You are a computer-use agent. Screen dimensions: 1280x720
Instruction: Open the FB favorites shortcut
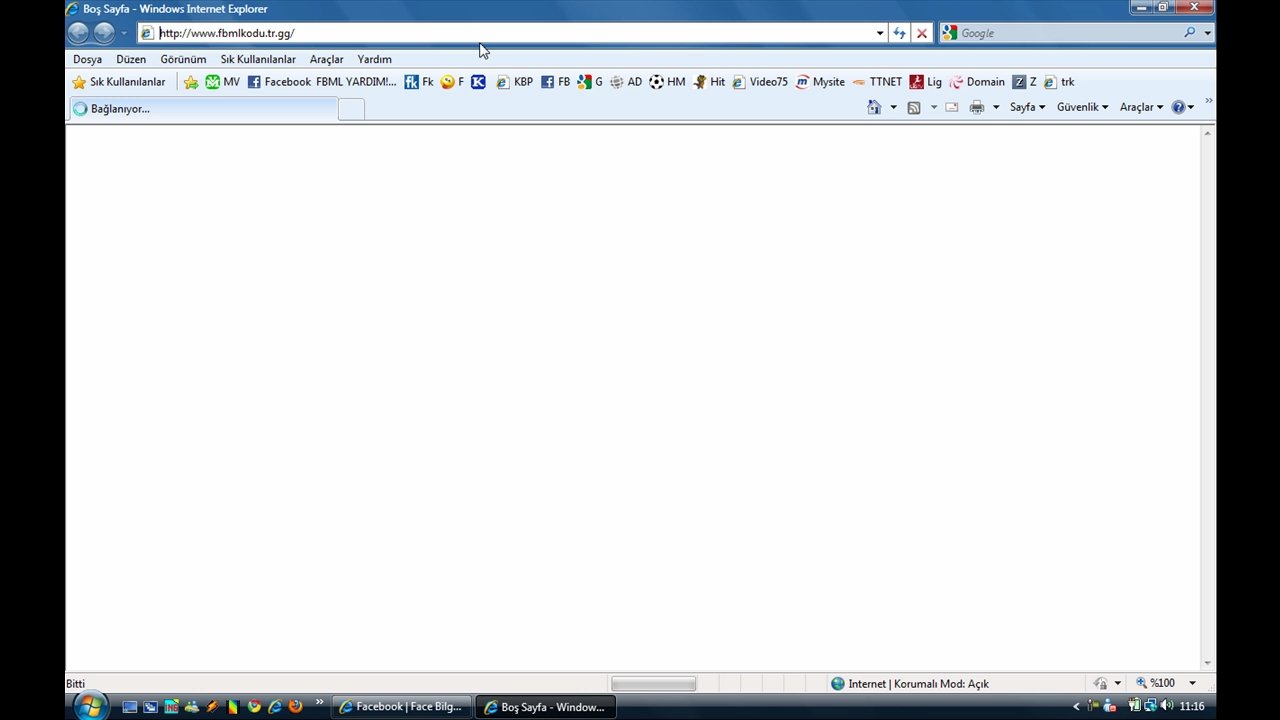tap(555, 82)
